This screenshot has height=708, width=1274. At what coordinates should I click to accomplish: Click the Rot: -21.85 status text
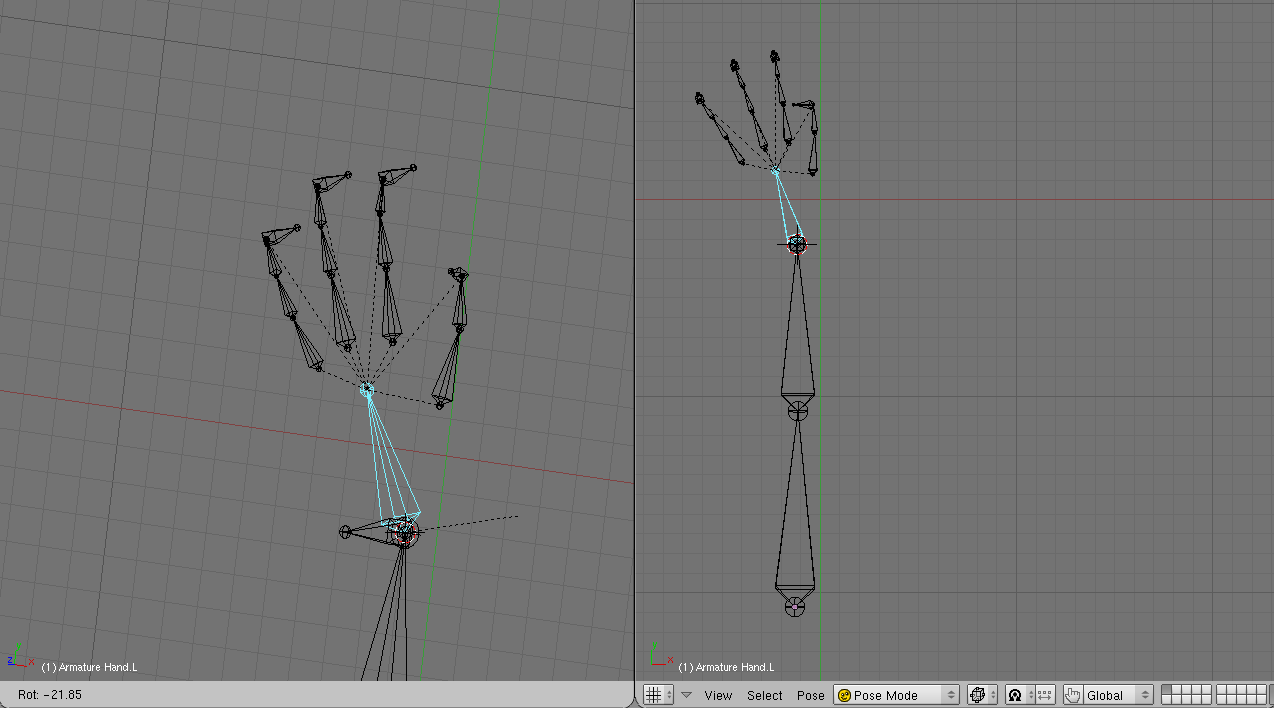pyautogui.click(x=50, y=694)
